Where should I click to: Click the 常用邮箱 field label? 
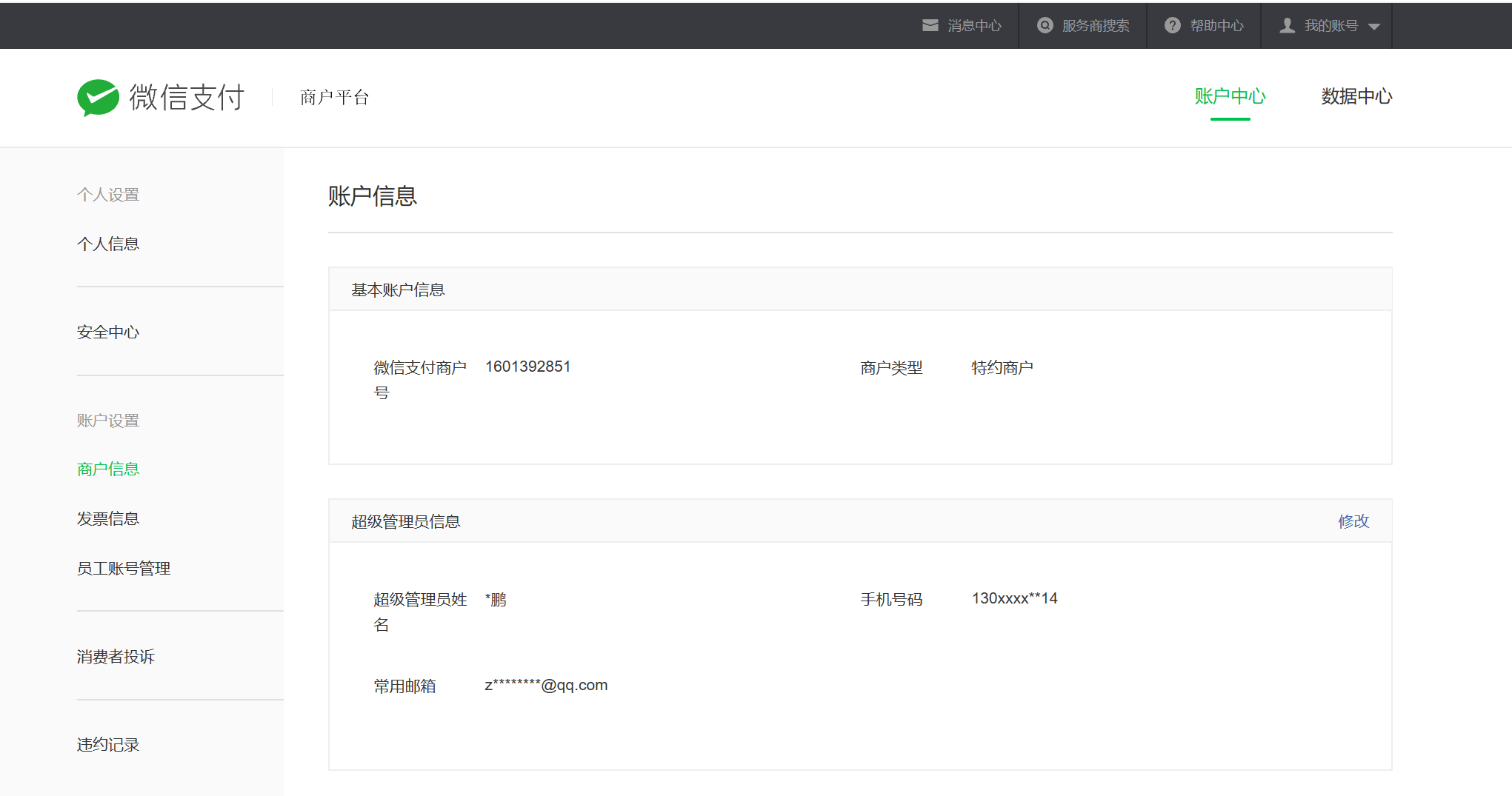tap(404, 686)
